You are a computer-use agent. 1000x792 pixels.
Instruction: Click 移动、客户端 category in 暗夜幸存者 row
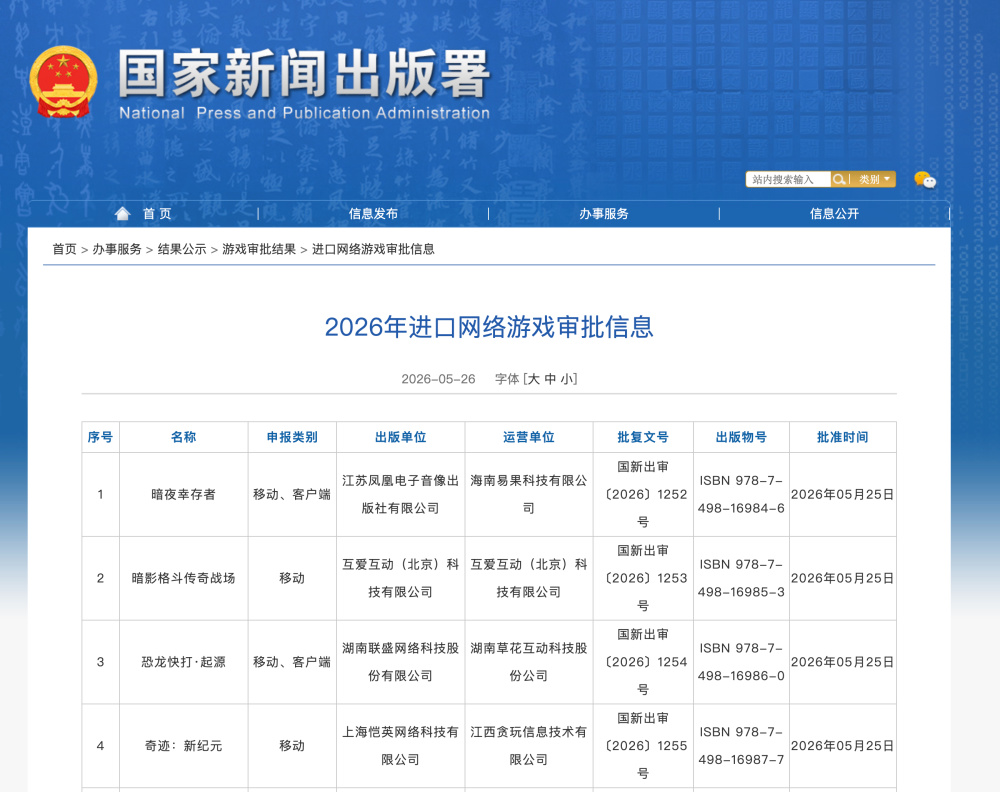(292, 494)
